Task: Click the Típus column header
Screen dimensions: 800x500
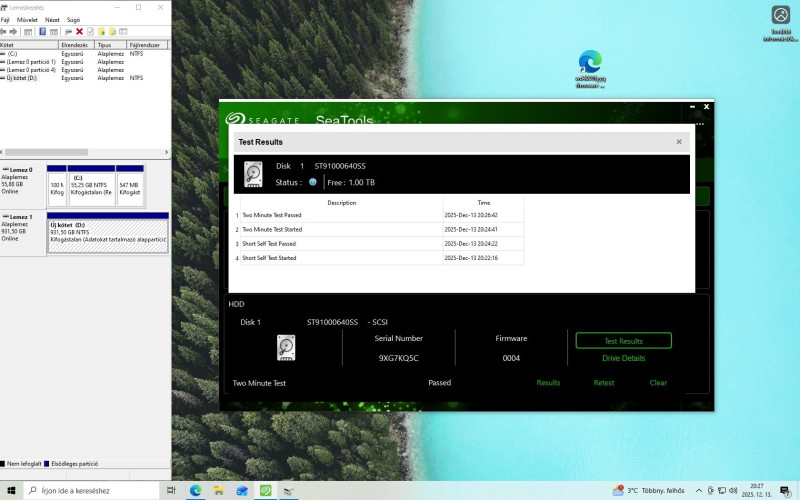Action: [x=111, y=45]
